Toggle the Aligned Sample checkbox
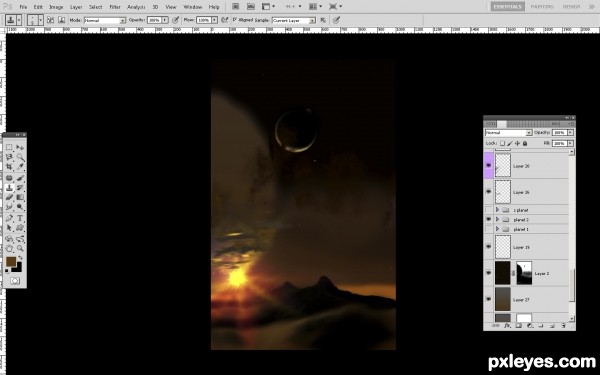The width and height of the screenshot is (600, 375). (235, 20)
